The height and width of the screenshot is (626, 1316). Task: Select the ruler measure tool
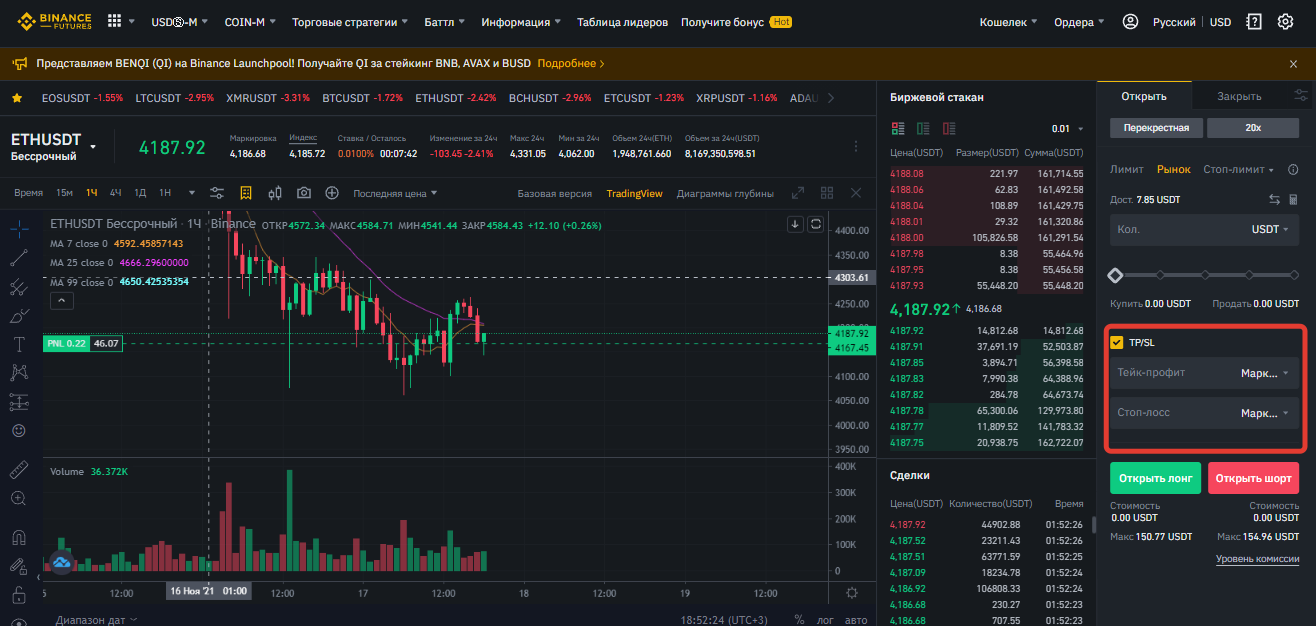point(18,469)
